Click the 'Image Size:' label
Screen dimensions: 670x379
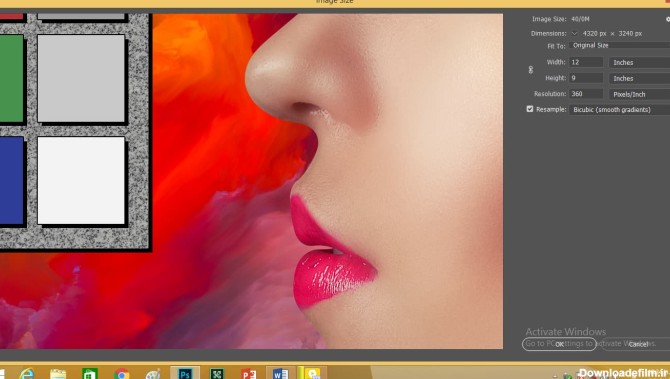coord(549,19)
